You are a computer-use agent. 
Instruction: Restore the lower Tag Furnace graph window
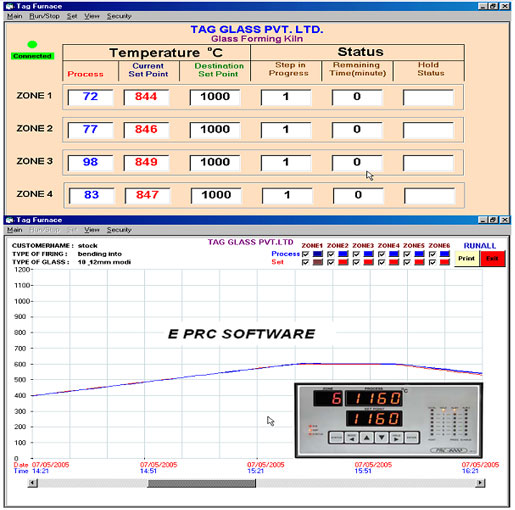494,220
